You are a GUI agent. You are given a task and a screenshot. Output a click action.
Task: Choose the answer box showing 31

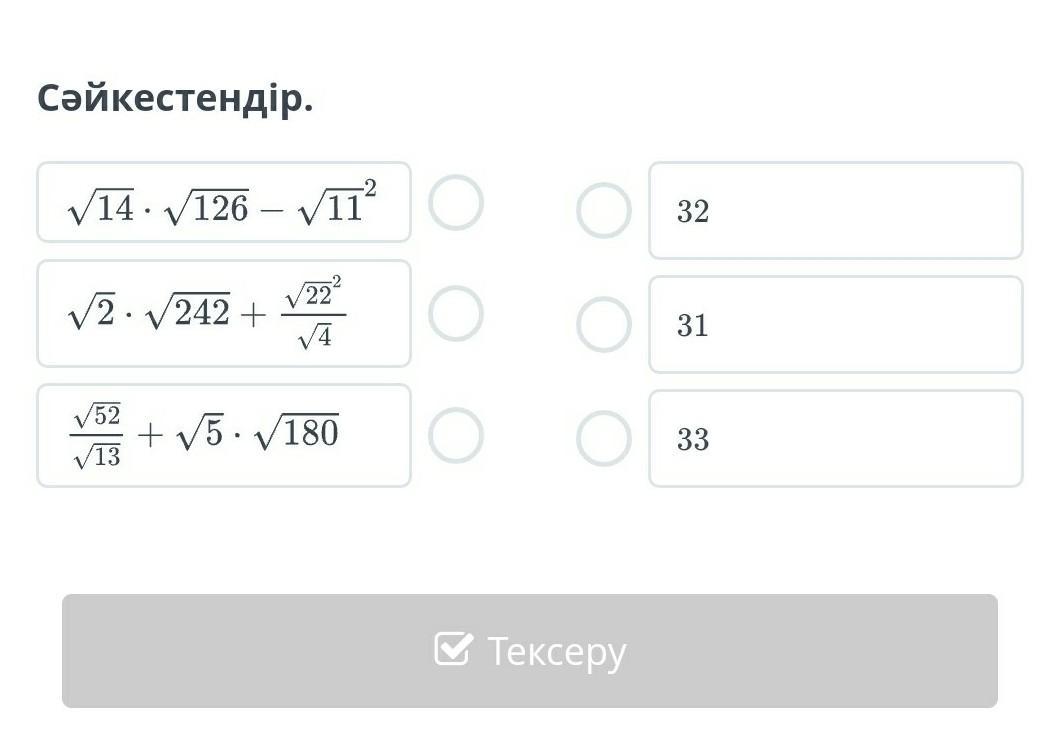click(835, 324)
